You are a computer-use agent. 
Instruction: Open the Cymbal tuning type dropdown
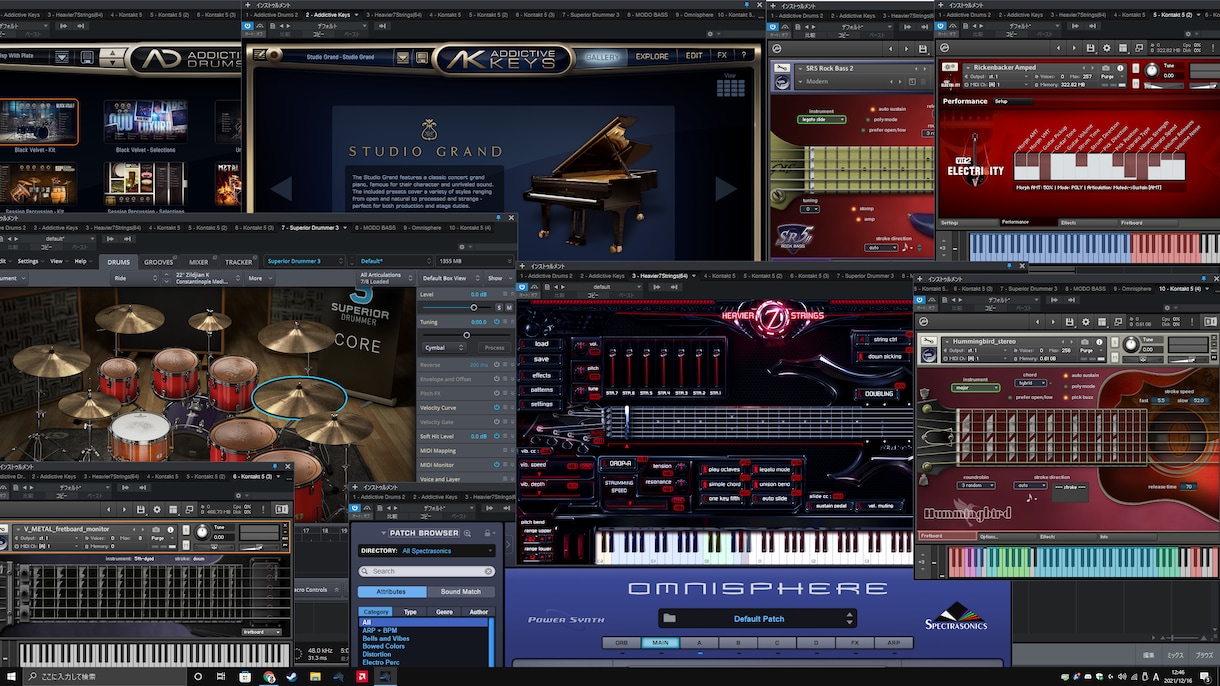[444, 347]
